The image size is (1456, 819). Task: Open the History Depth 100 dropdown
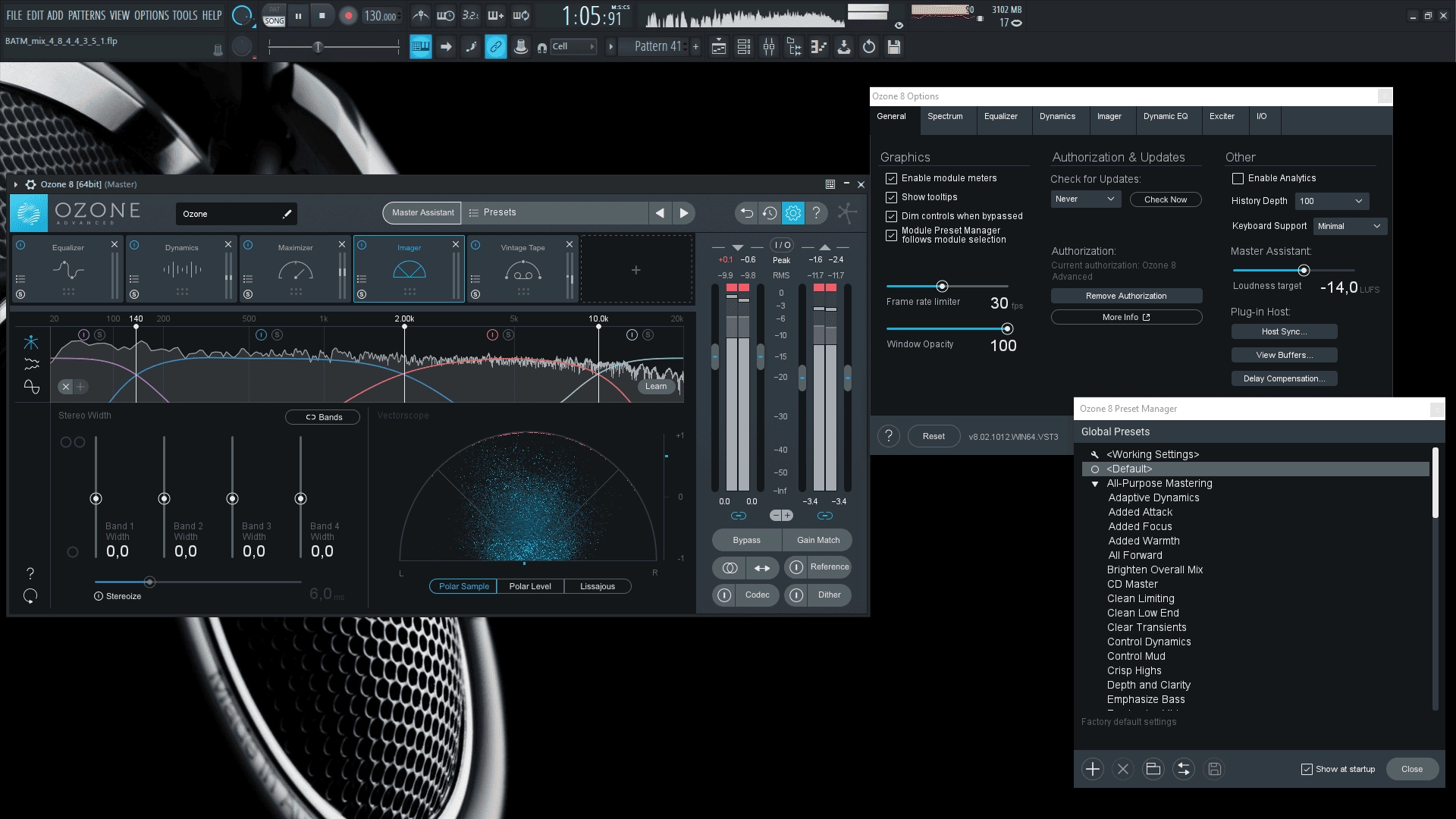coord(1331,201)
